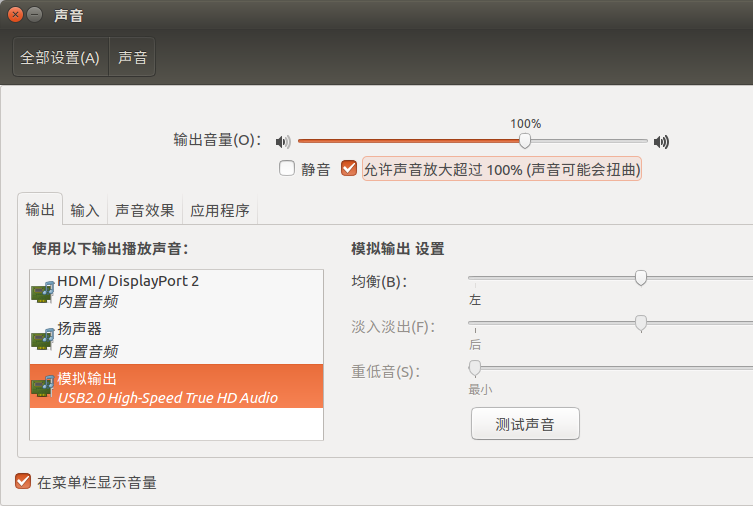
Task: Click the 测试声音 button
Action: [x=525, y=424]
